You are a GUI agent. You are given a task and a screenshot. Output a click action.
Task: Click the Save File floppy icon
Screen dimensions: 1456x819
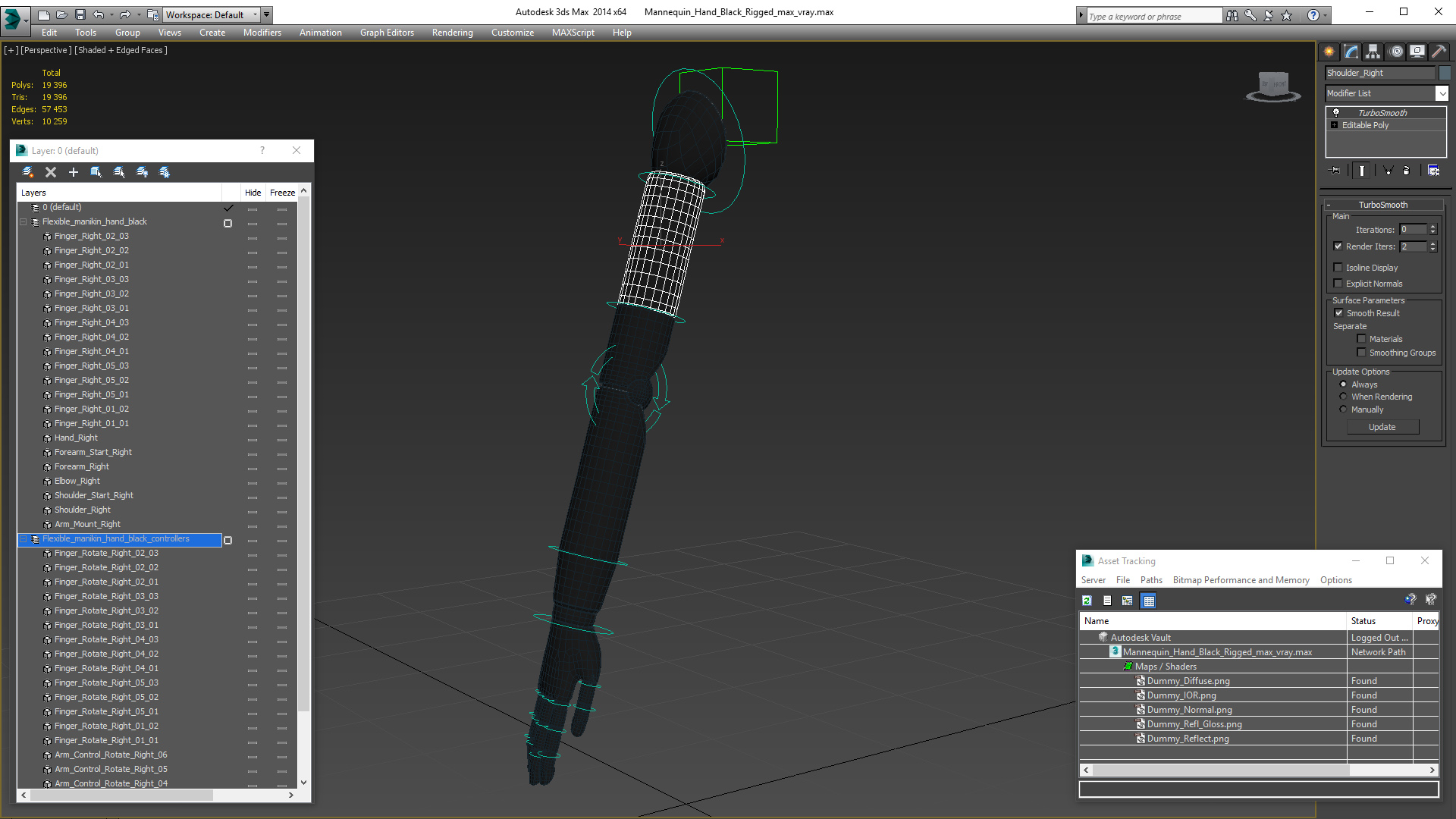(80, 14)
